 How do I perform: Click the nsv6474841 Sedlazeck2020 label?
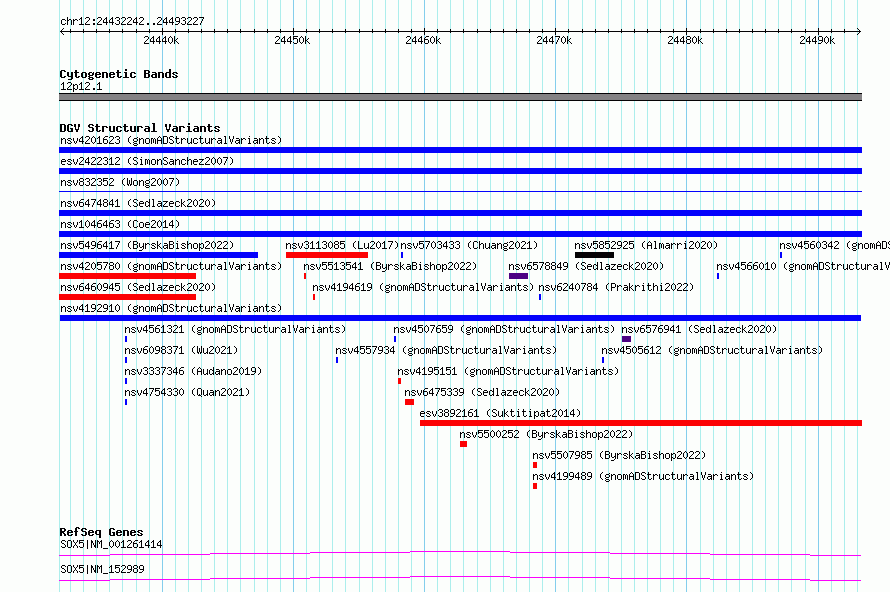coord(138,203)
